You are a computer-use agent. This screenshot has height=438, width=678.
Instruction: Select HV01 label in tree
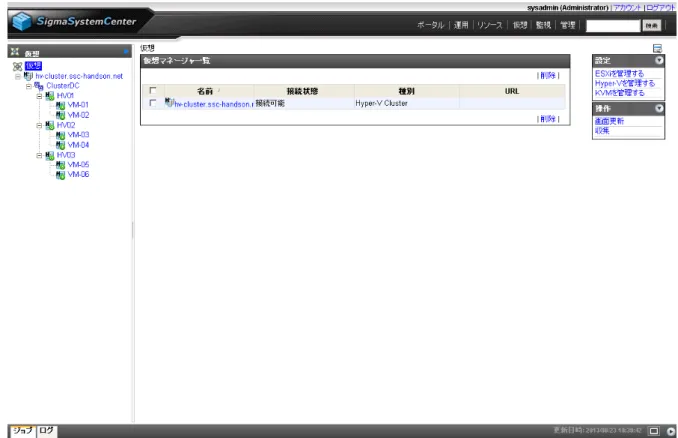coord(65,96)
